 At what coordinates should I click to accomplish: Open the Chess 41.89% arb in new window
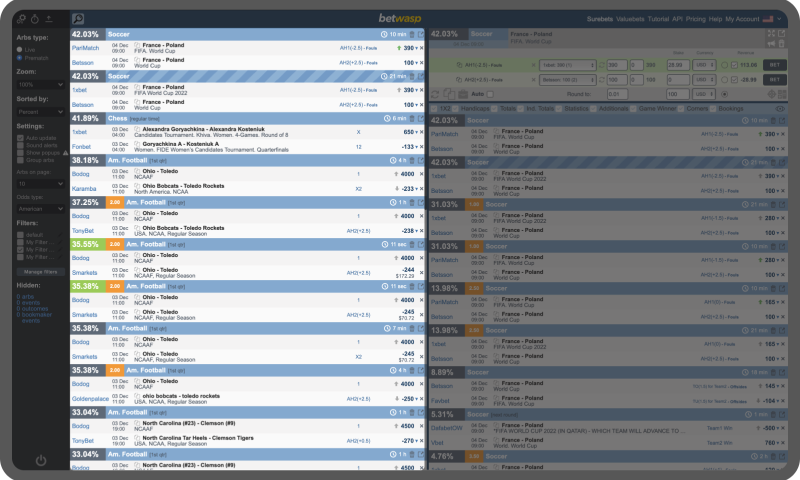click(421, 118)
